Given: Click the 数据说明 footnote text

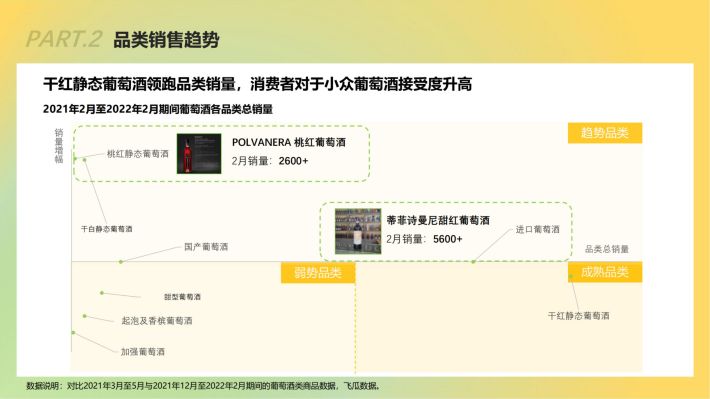Looking at the screenshot, I should click(x=203, y=386).
